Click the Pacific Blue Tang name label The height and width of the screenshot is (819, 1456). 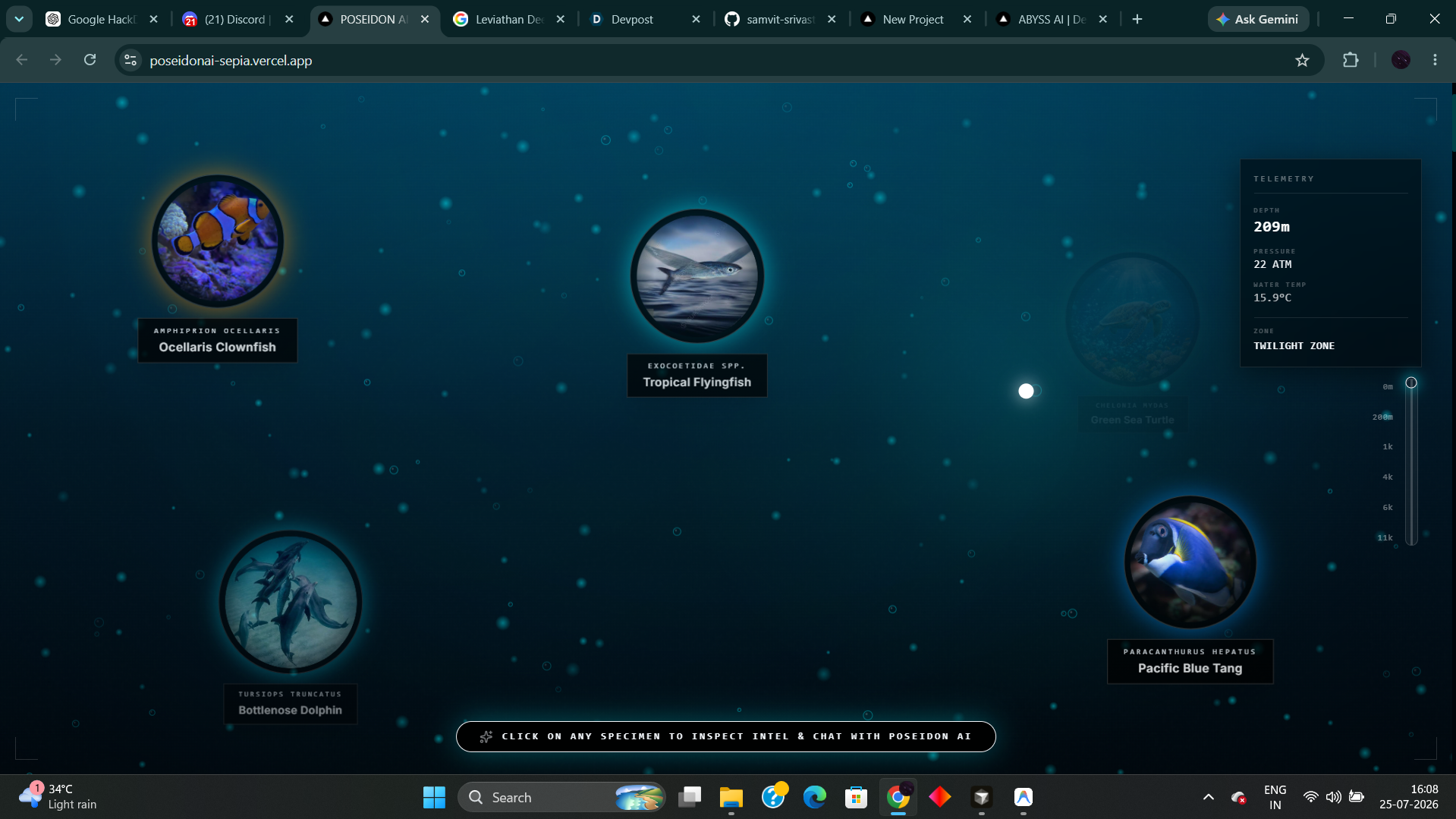[1190, 661]
